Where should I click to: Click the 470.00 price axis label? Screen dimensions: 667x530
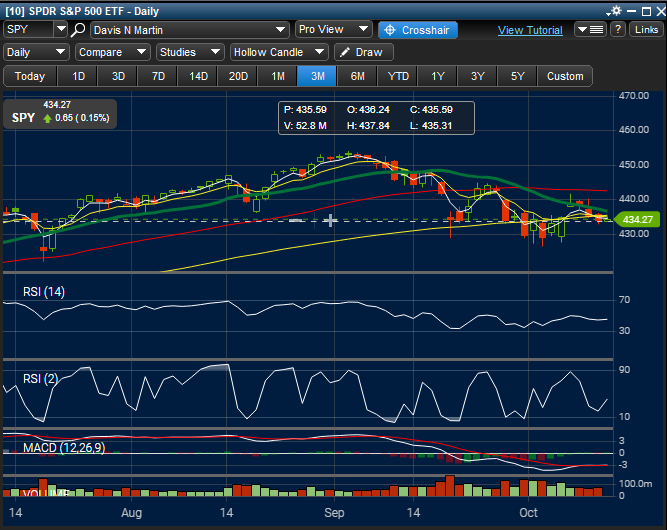(x=634, y=96)
